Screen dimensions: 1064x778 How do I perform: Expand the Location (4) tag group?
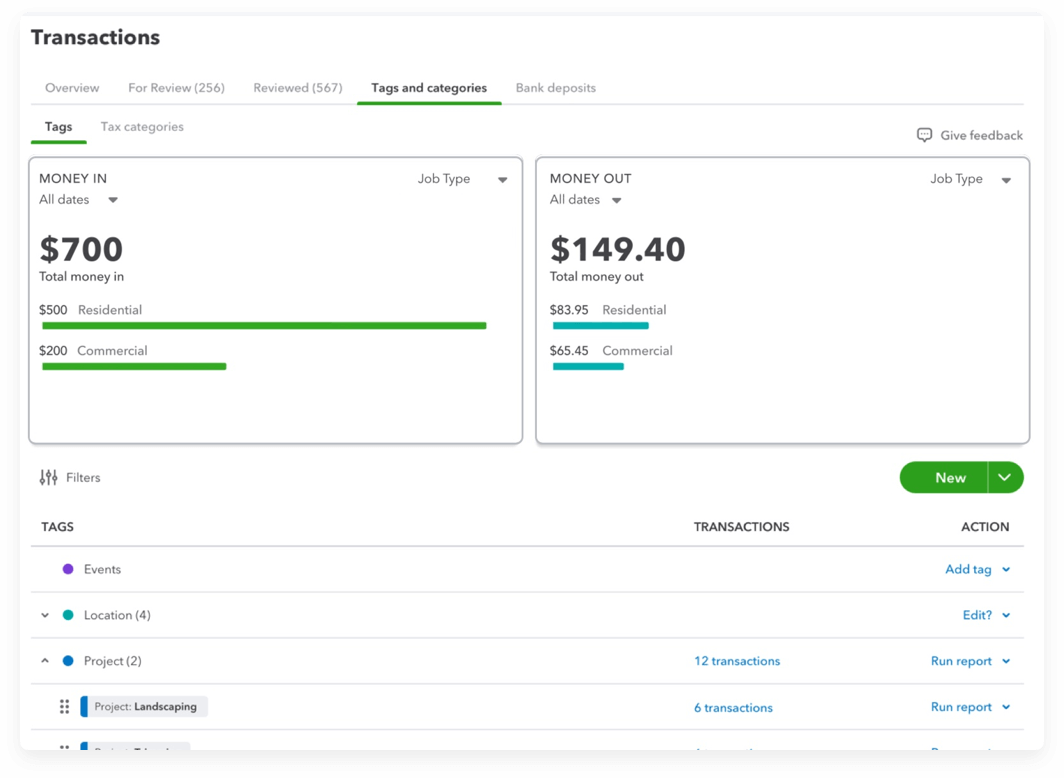(x=45, y=615)
